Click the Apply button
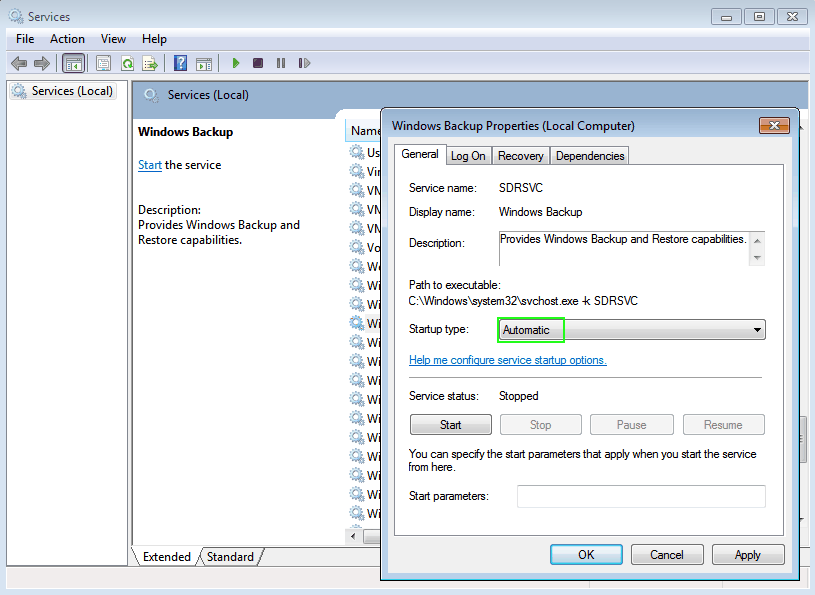Viewport: 815px width, 595px height. tap(747, 554)
